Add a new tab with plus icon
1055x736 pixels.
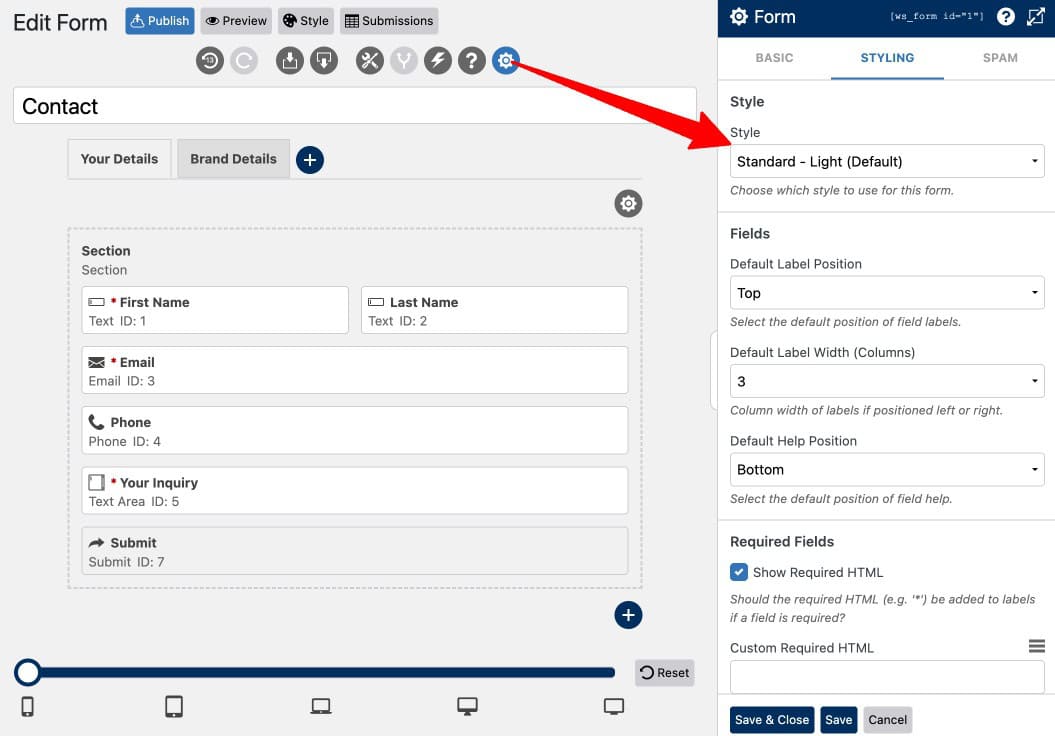click(310, 159)
